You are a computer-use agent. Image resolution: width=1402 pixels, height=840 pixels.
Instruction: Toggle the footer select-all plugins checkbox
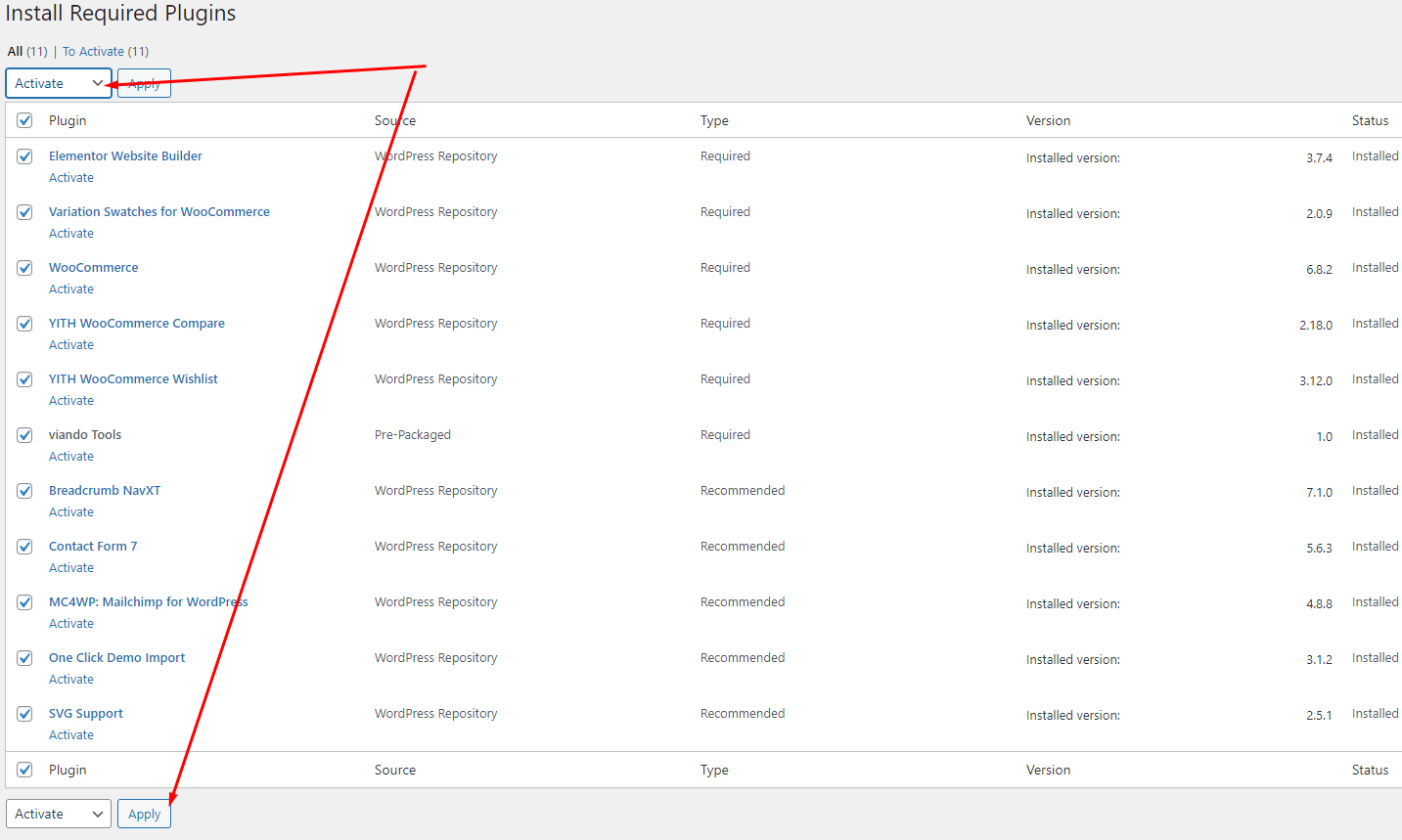click(x=24, y=770)
